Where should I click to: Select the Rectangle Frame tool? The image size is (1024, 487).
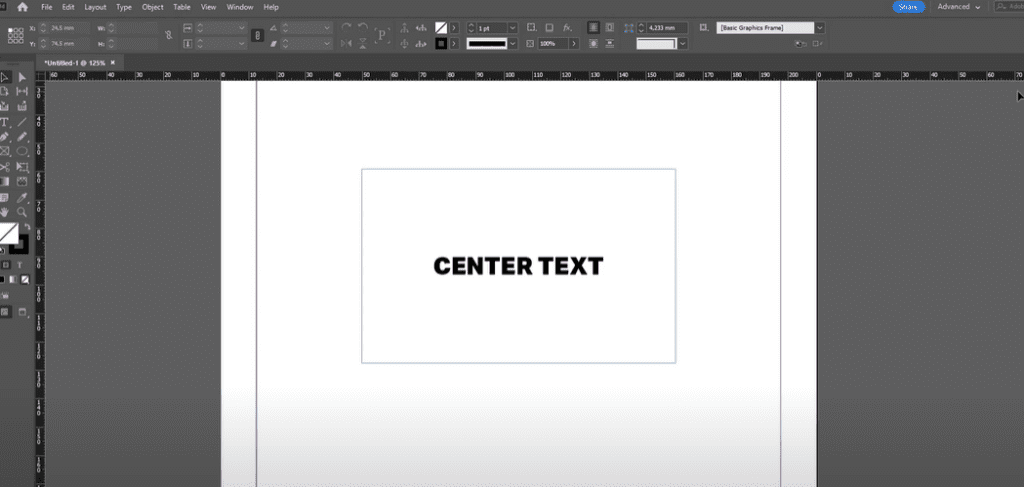pyautogui.click(x=5, y=151)
